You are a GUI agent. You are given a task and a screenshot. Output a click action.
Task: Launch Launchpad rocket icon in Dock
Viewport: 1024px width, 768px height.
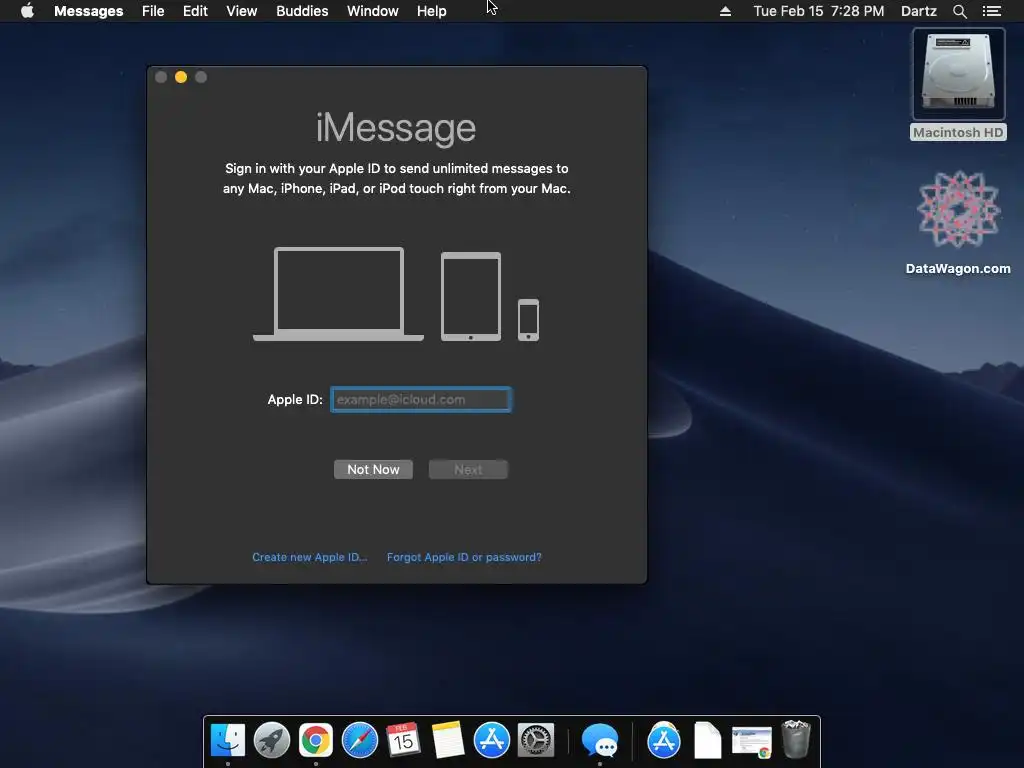[x=272, y=741]
